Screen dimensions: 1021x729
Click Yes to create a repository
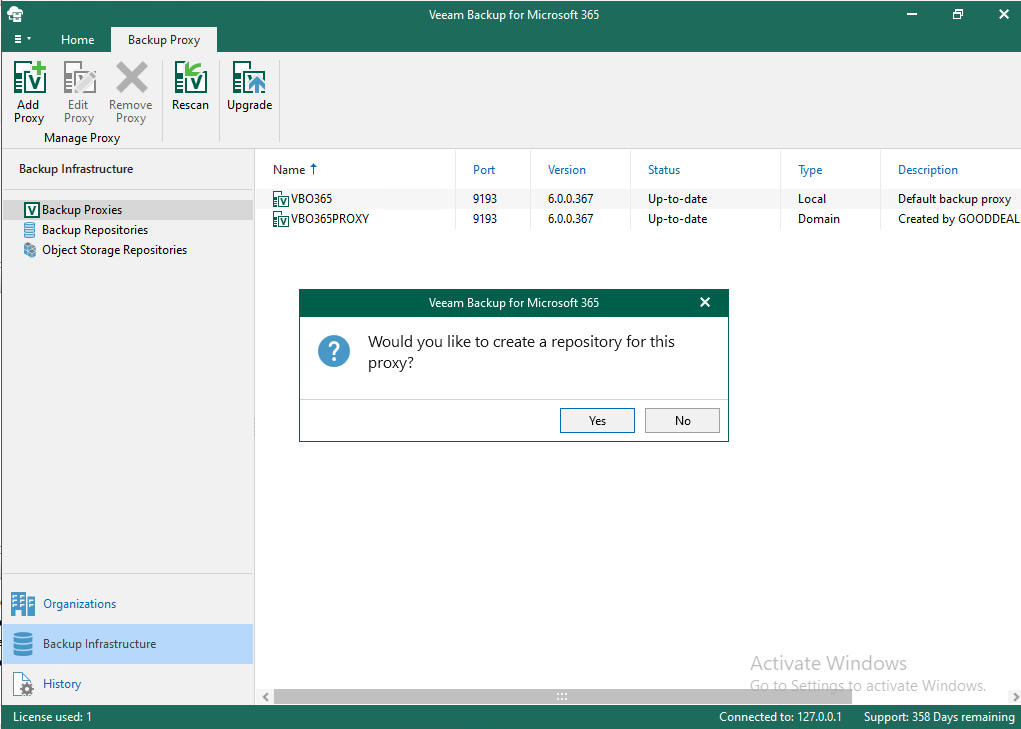[597, 420]
